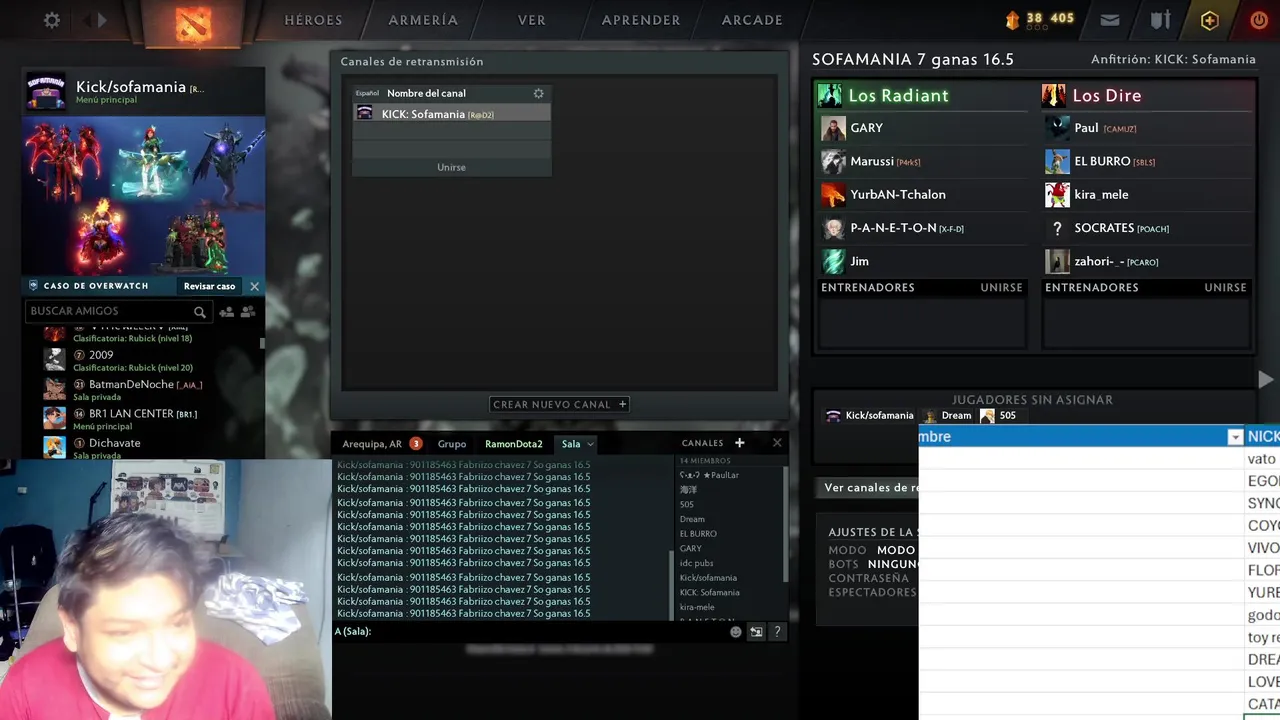The image size is (1280, 720).
Task: Click the chat message input A (Sala)
Action: coord(530,632)
